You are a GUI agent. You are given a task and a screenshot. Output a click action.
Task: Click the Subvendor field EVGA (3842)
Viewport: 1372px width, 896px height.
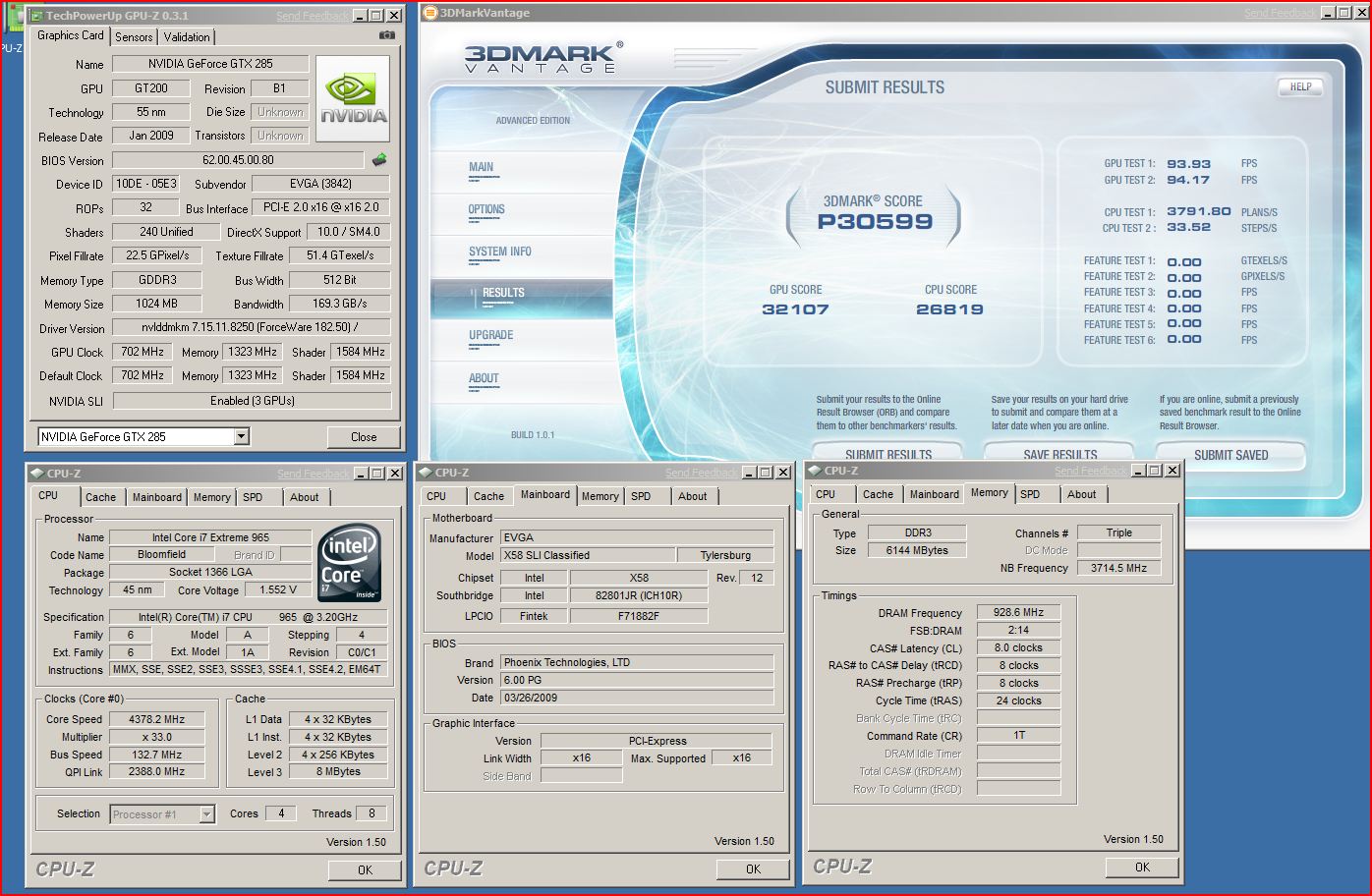(320, 184)
